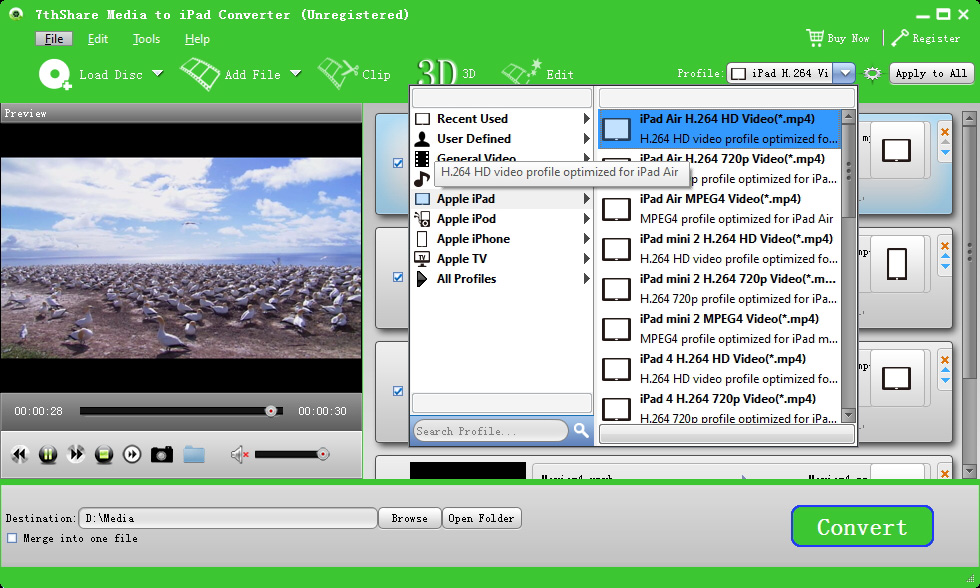980x588 pixels.
Task: Pause the preview playback
Action: pyautogui.click(x=48, y=454)
